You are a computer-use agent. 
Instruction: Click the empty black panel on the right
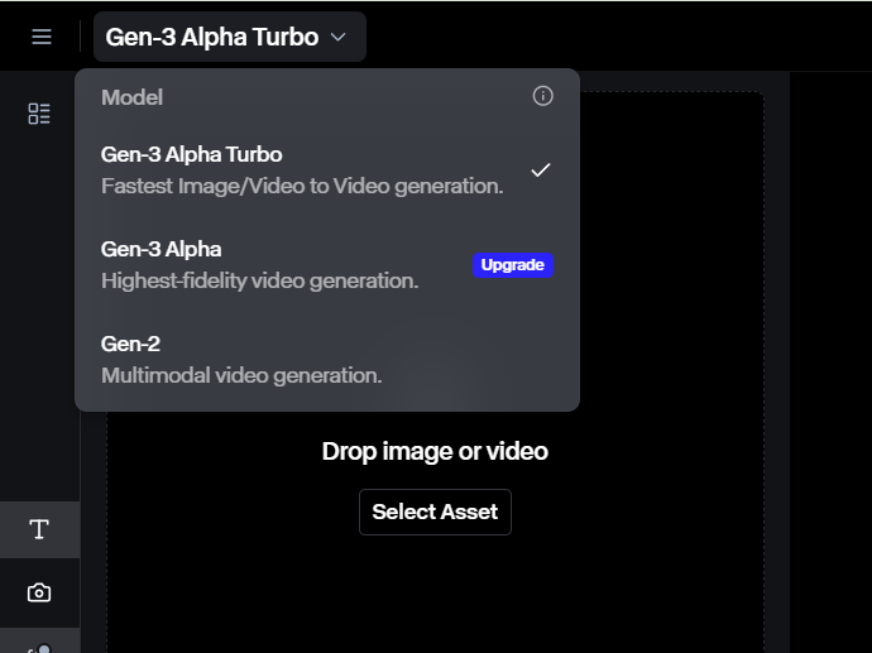coord(830,360)
